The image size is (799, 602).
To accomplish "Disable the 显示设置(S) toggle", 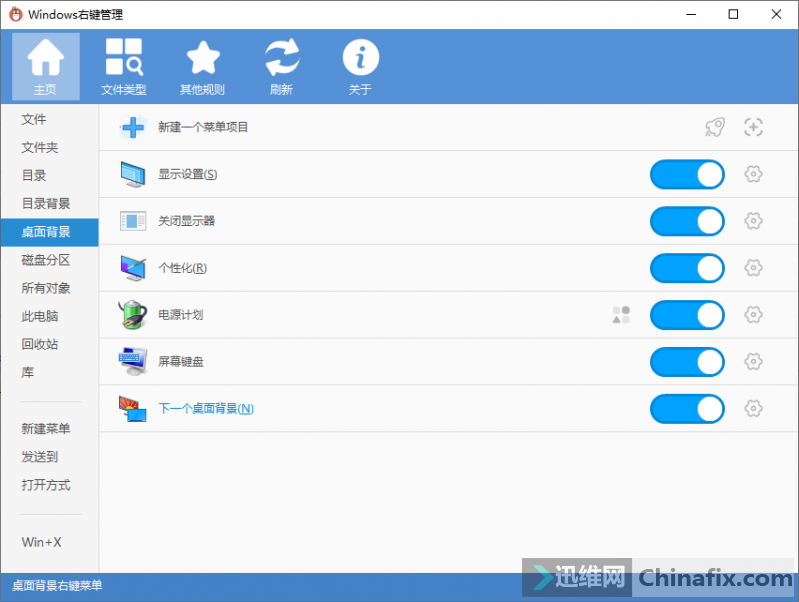I will point(687,174).
